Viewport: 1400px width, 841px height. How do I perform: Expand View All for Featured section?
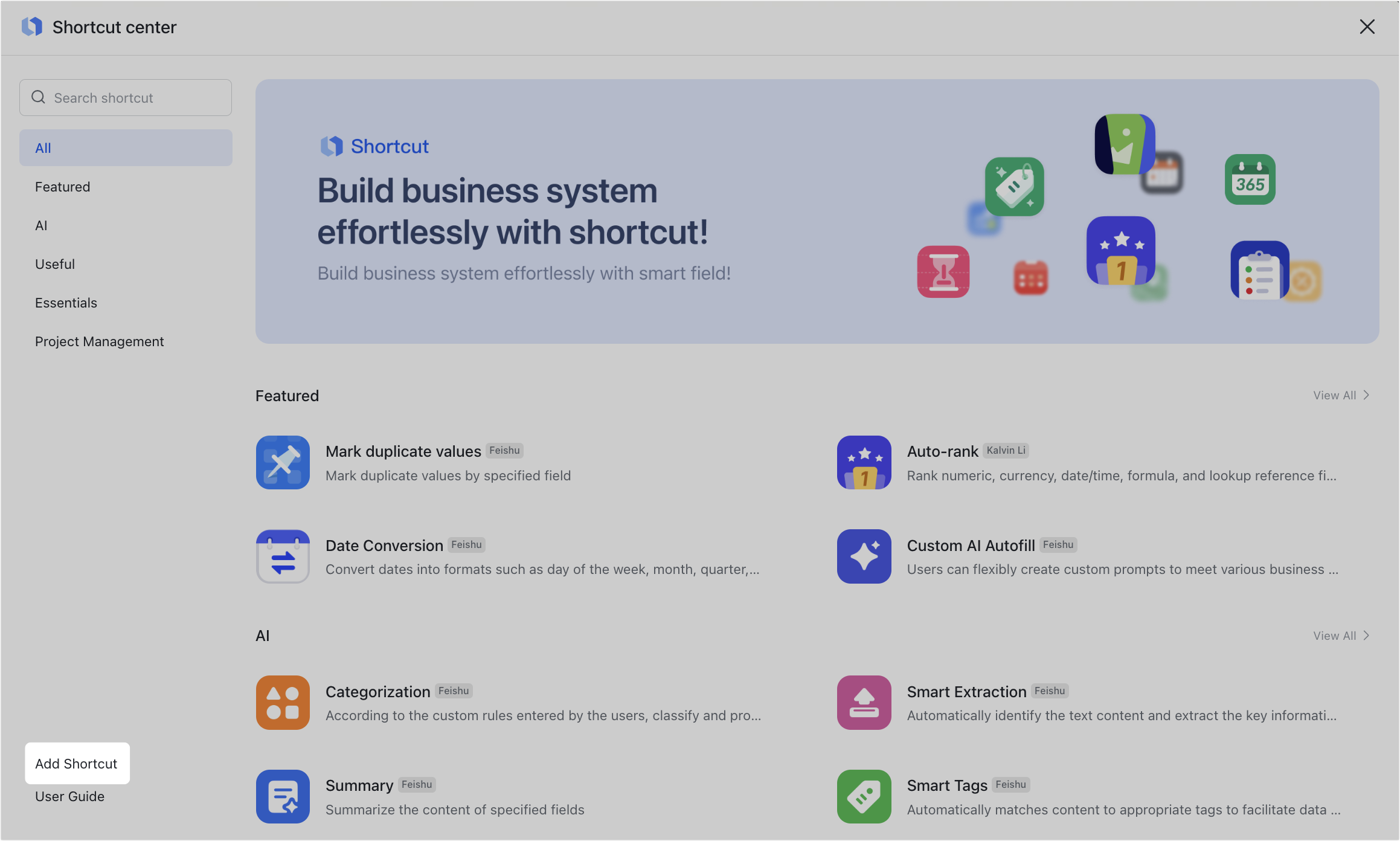1341,395
